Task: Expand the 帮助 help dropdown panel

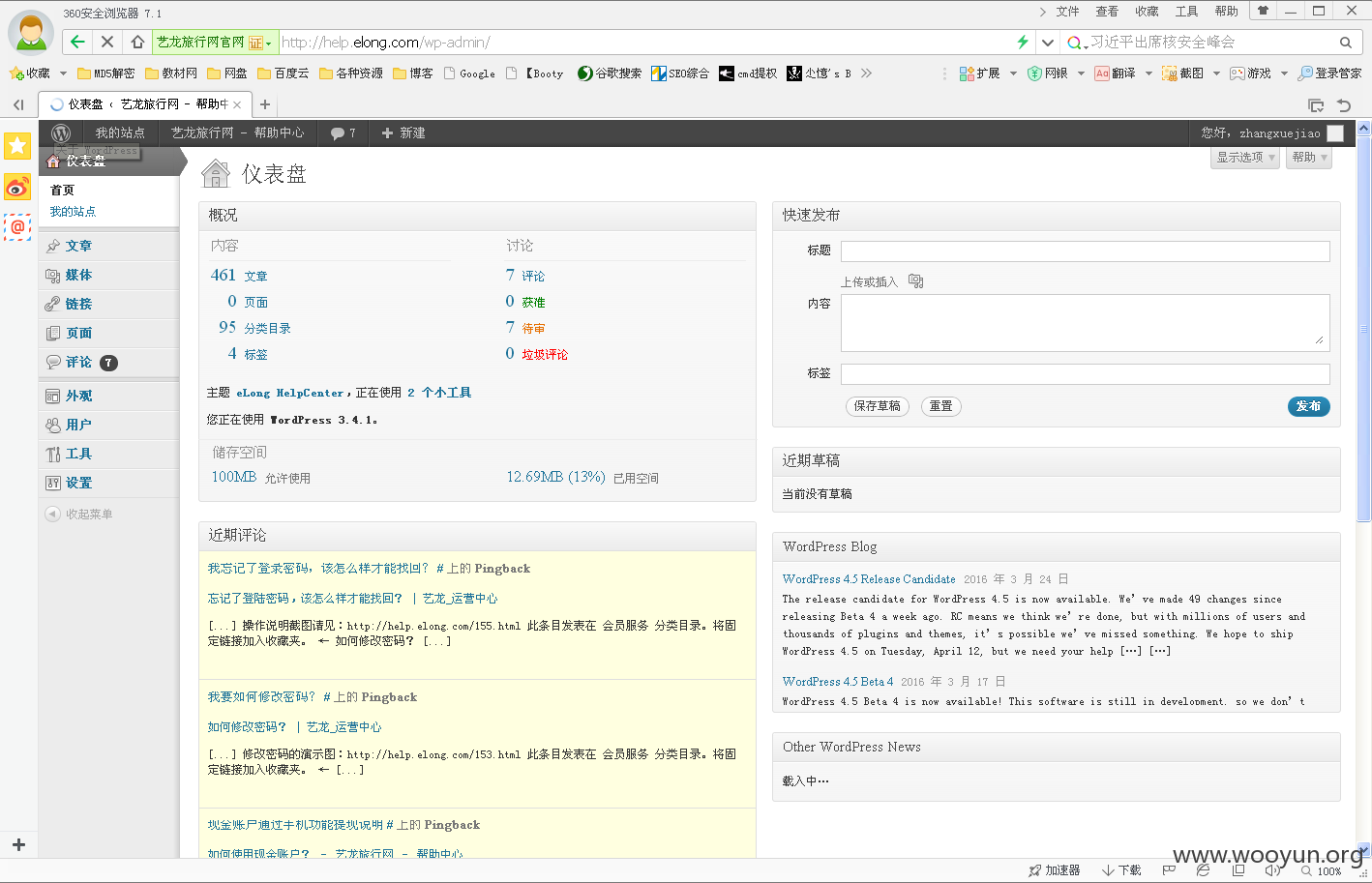Action: click(1309, 158)
